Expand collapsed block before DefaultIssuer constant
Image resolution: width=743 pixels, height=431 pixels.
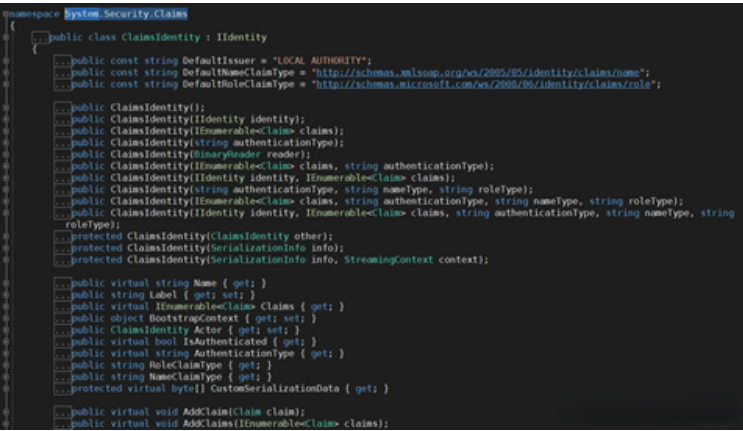(62, 62)
